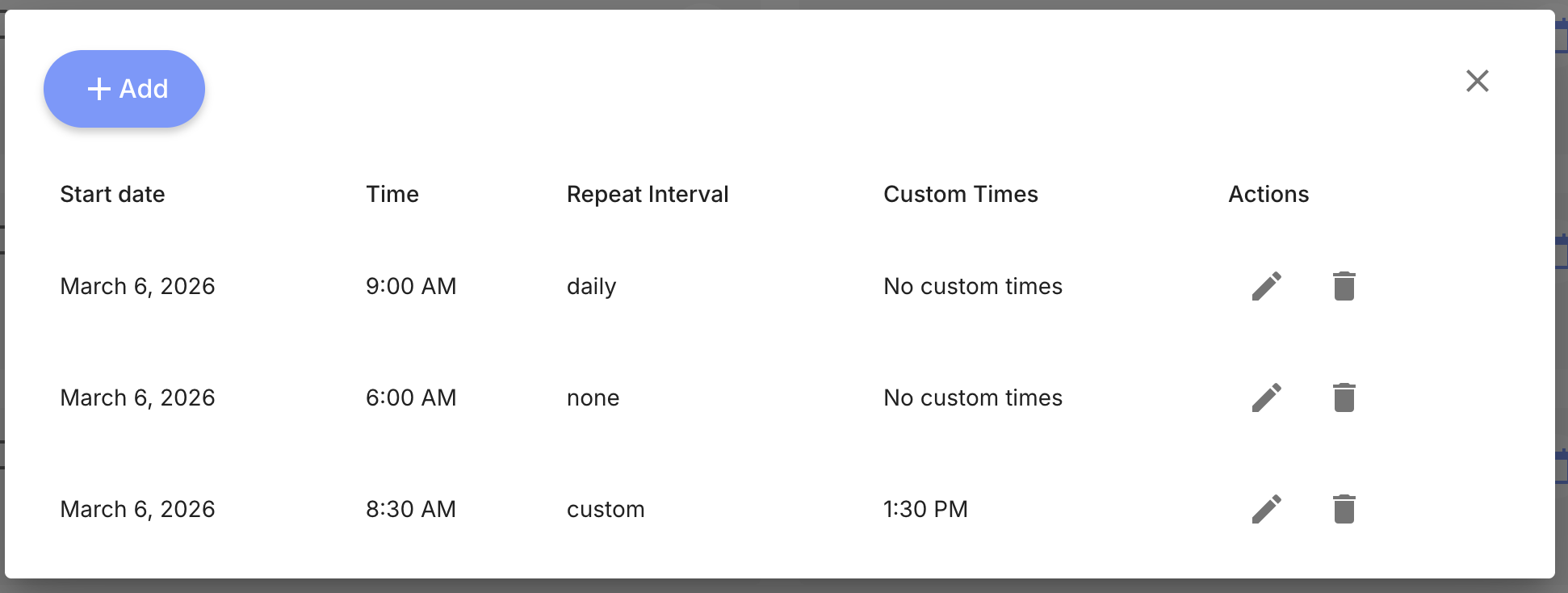This screenshot has width=1568, height=593.
Task: Edit the 8:30 AM custom schedule
Action: 1266,509
